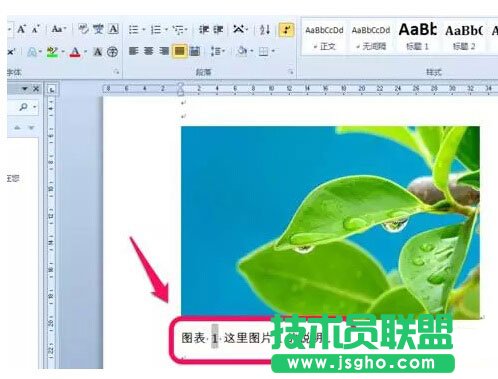Open the Shading dropdown arrow
Screen dimensions: 498x379
(252, 51)
